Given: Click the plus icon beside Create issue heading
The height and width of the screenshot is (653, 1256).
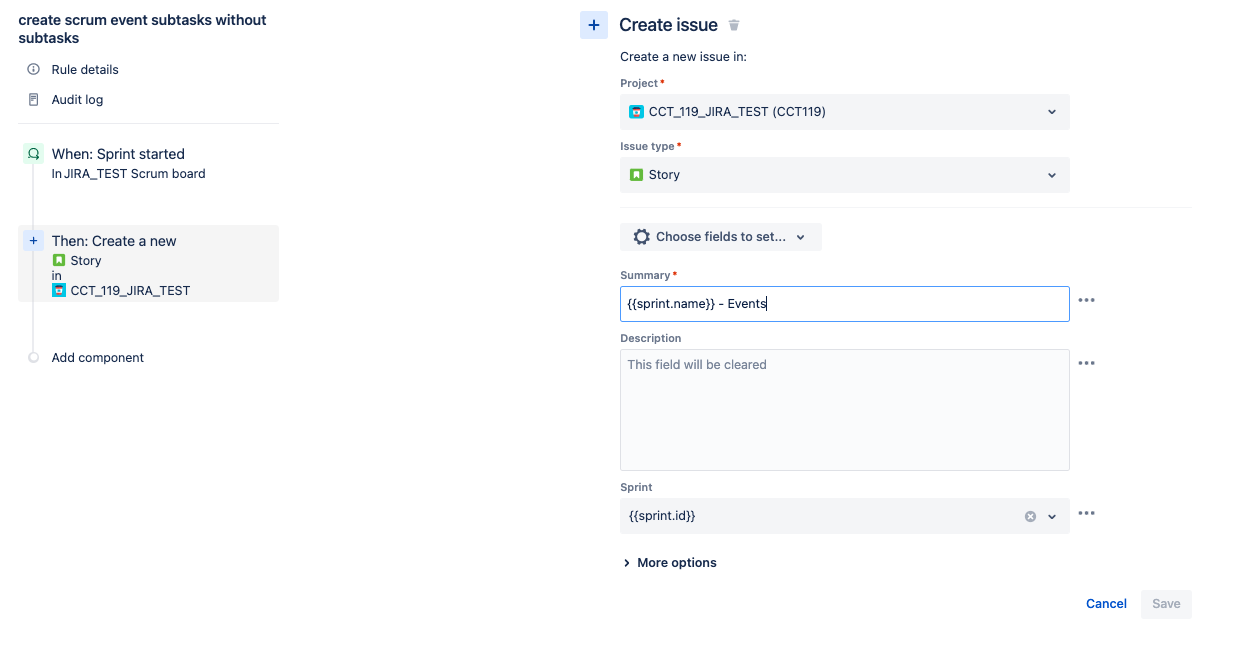Looking at the screenshot, I should pyautogui.click(x=594, y=24).
